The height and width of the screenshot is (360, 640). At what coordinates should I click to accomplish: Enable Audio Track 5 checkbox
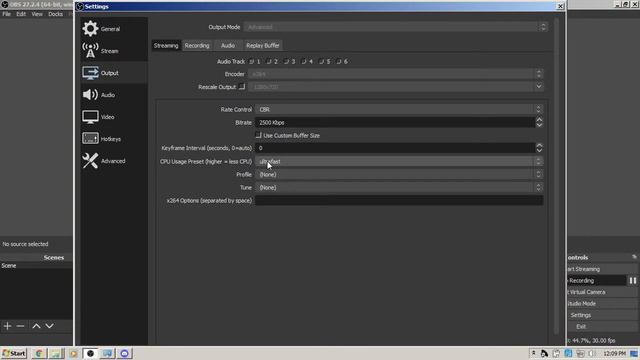tap(322, 62)
